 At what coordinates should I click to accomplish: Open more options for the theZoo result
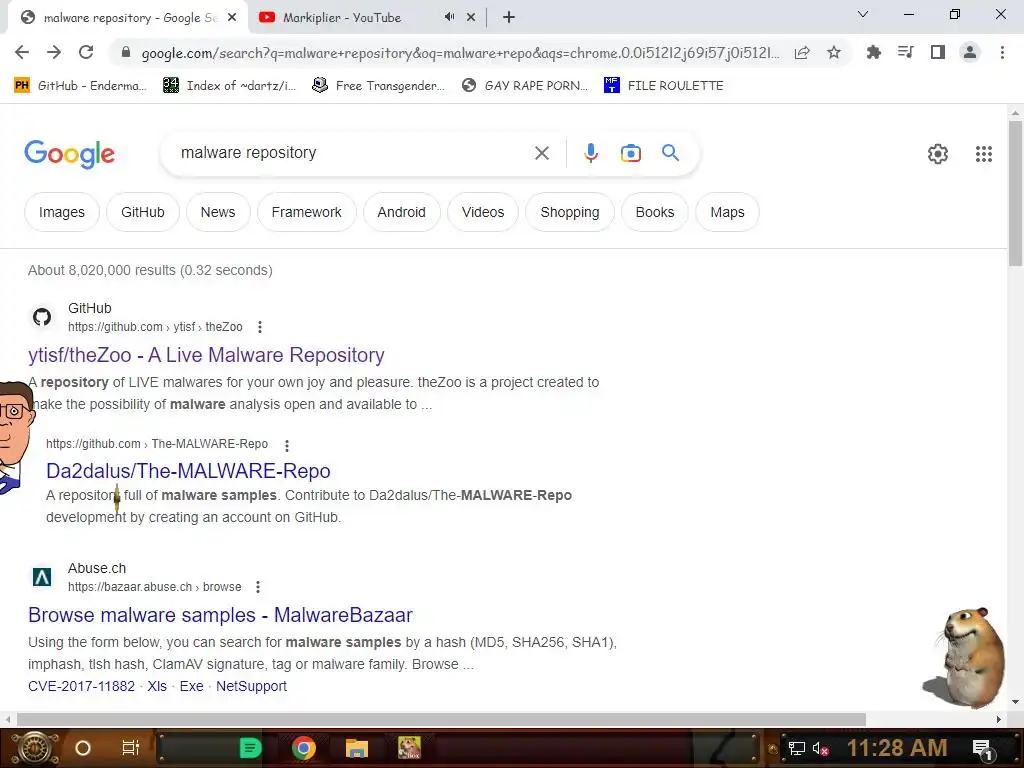[260, 327]
